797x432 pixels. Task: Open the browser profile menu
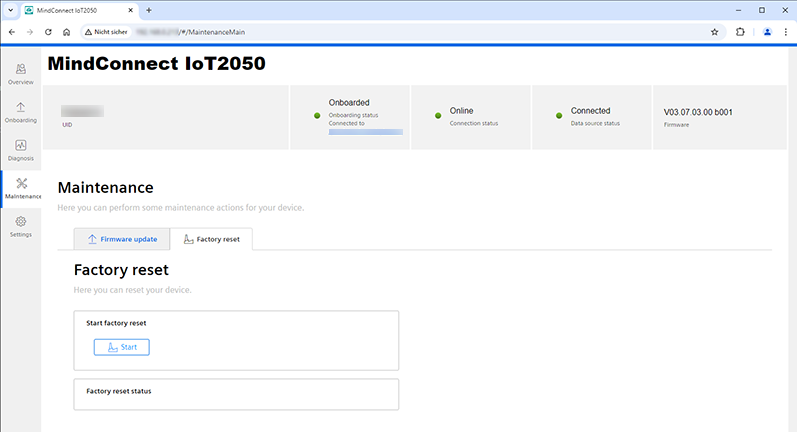(768, 32)
